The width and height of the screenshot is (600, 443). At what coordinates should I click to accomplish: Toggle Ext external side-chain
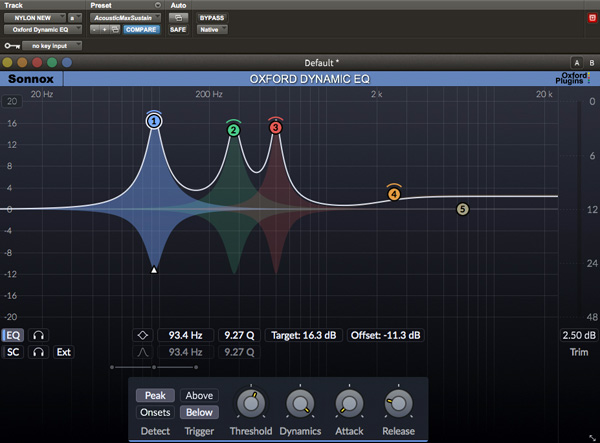click(64, 352)
